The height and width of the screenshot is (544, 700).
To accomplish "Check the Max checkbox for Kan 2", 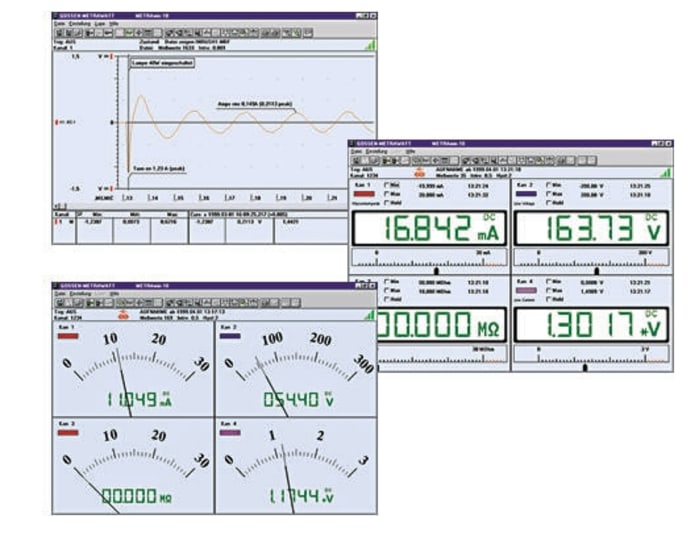I will point(548,195).
